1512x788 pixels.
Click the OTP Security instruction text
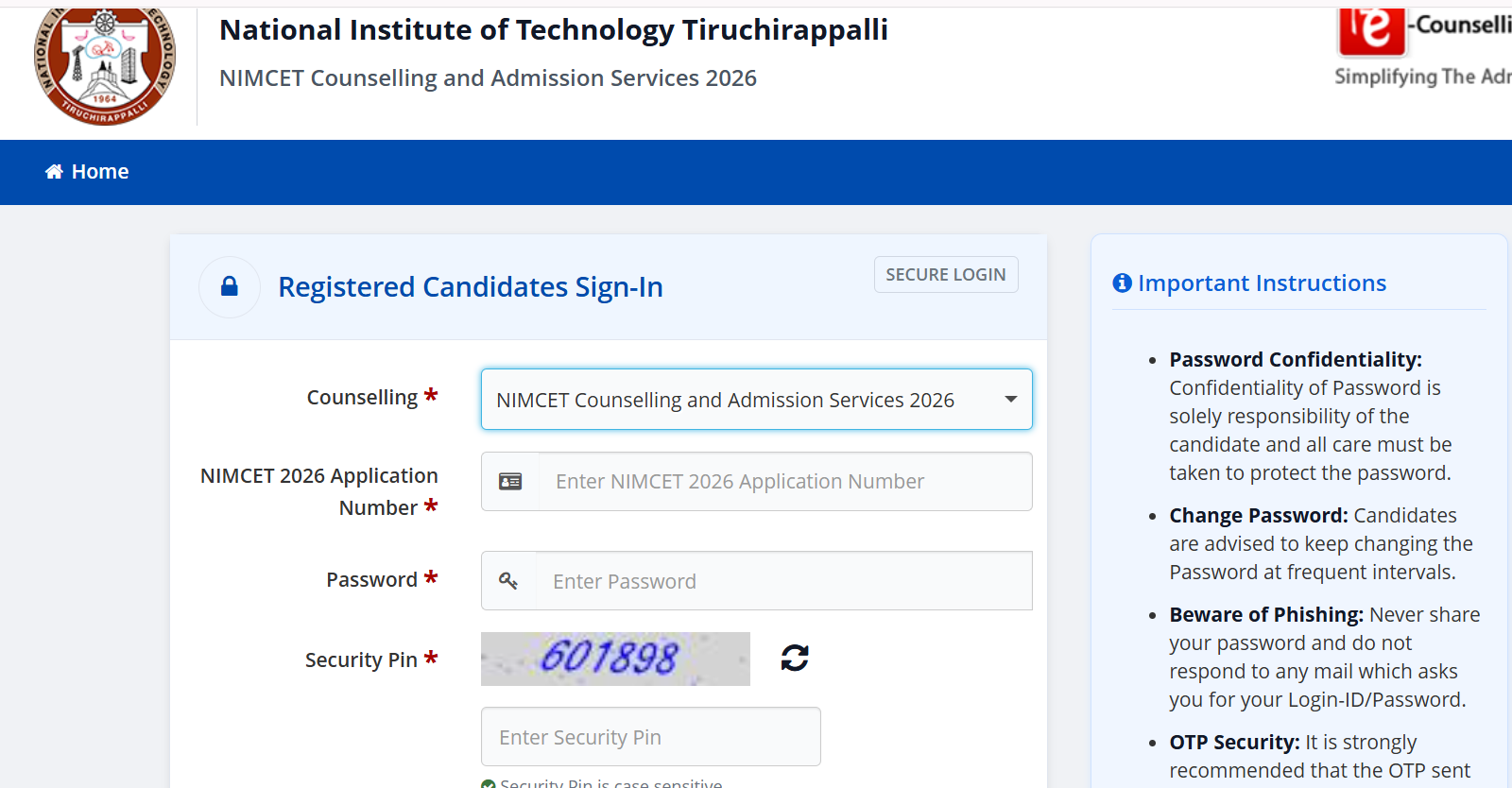[x=1320, y=757]
